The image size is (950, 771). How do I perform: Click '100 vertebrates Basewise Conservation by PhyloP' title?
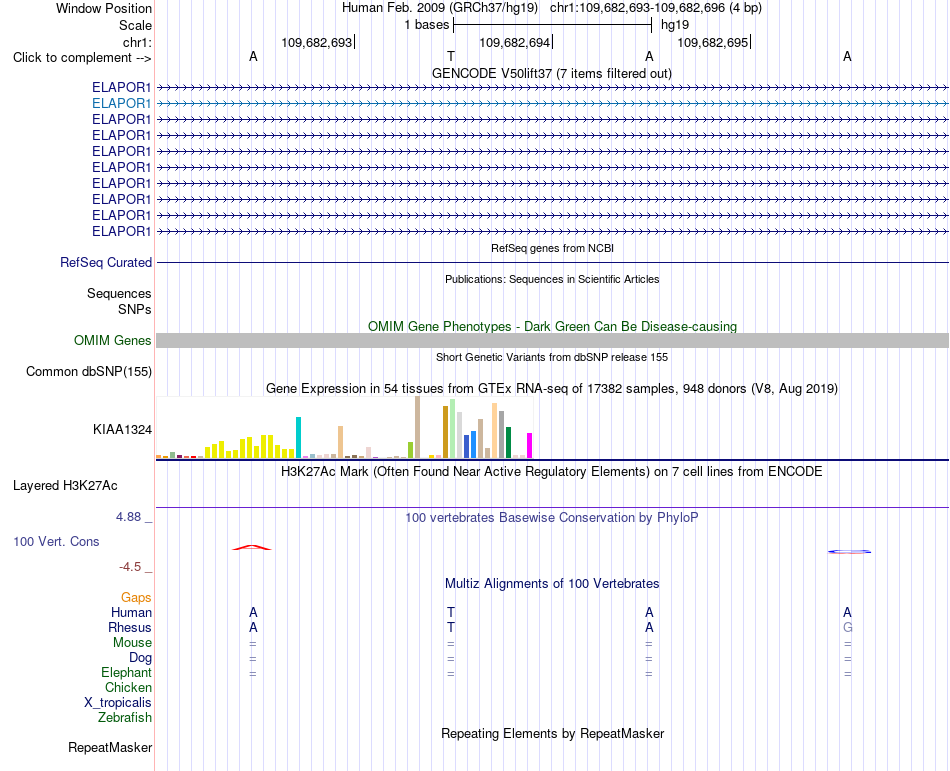[552, 517]
